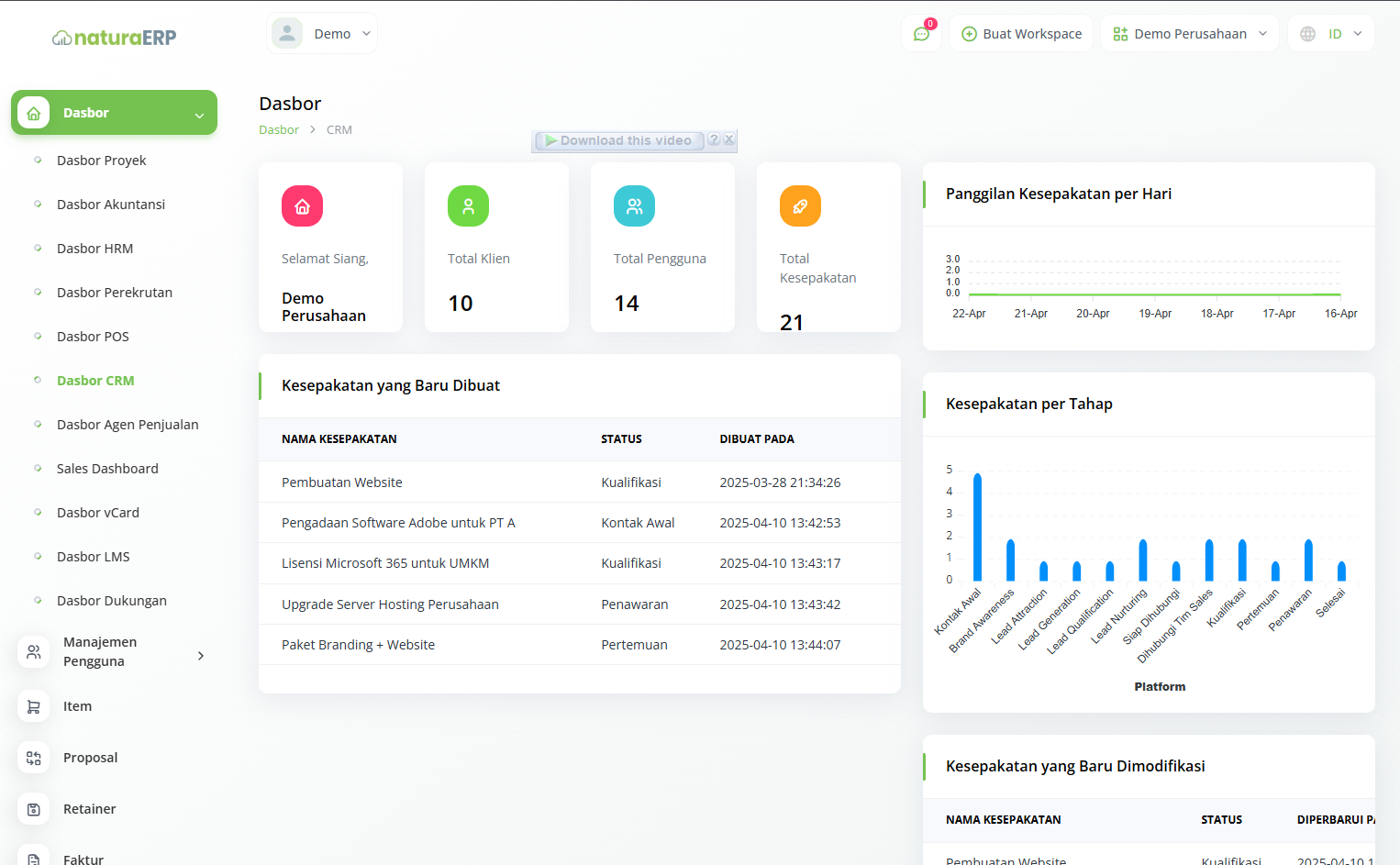Click the Kontak Awal status cell

pos(638,523)
